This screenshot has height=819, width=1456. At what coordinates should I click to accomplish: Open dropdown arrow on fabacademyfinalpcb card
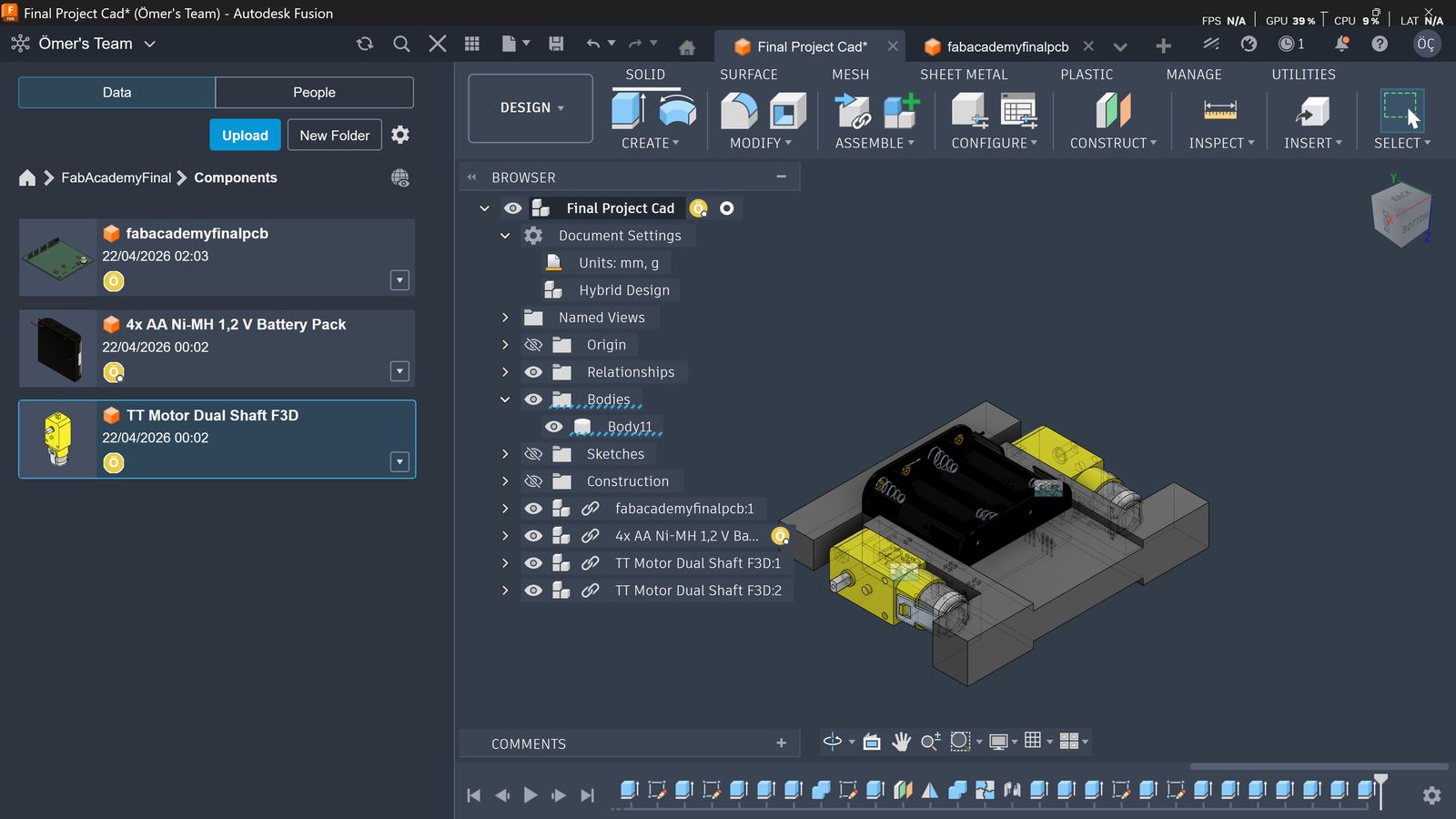point(399,280)
